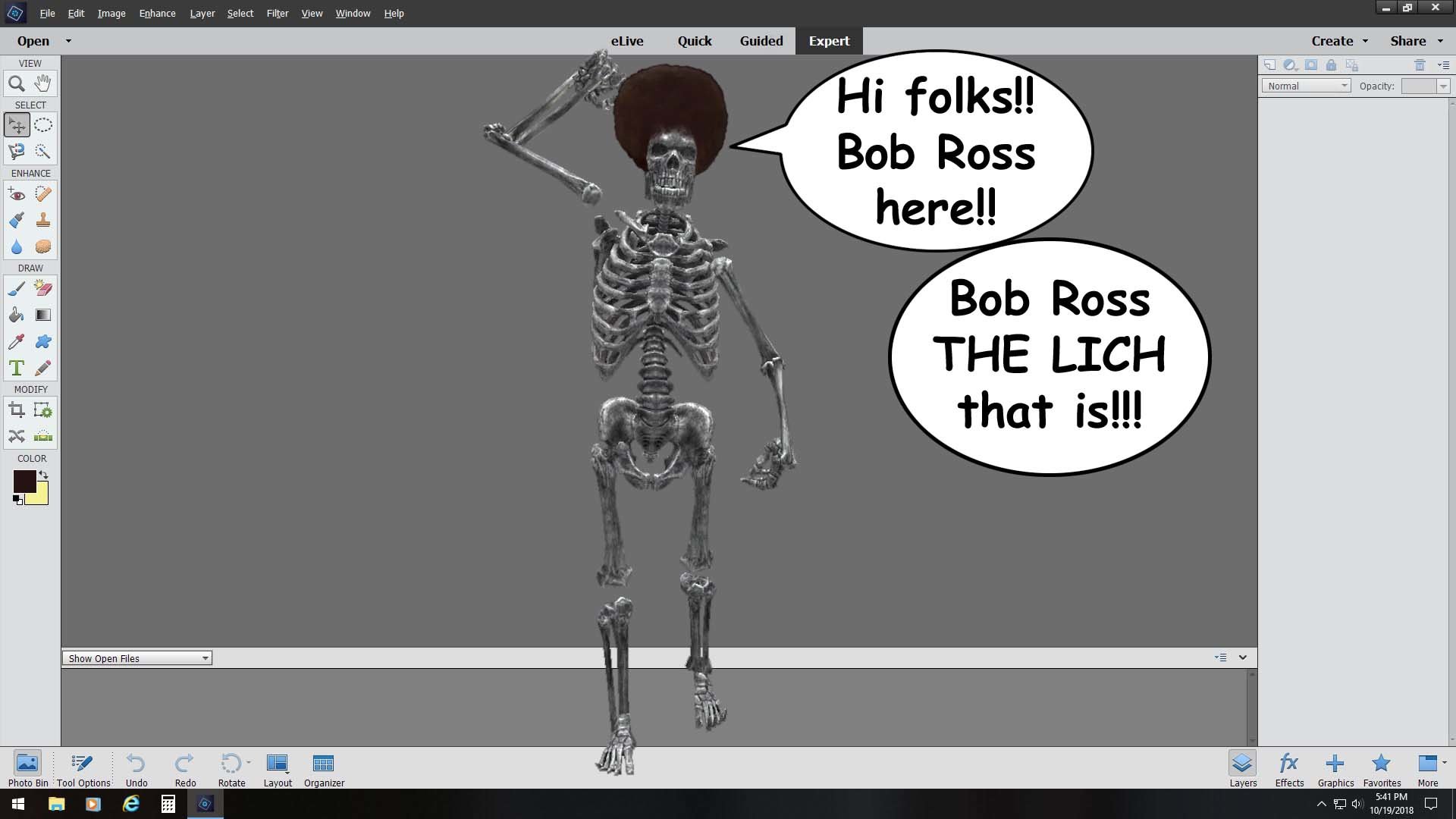Create a new layer in Layers panel

coord(1269,65)
